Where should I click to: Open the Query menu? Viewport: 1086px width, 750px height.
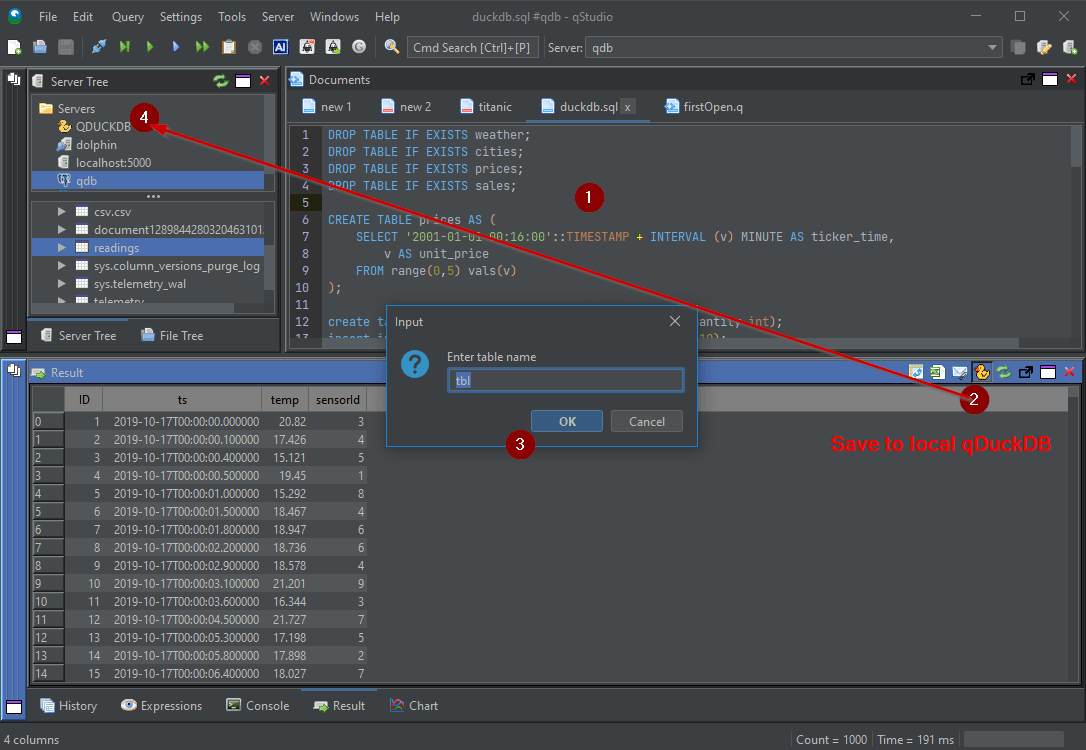128,17
